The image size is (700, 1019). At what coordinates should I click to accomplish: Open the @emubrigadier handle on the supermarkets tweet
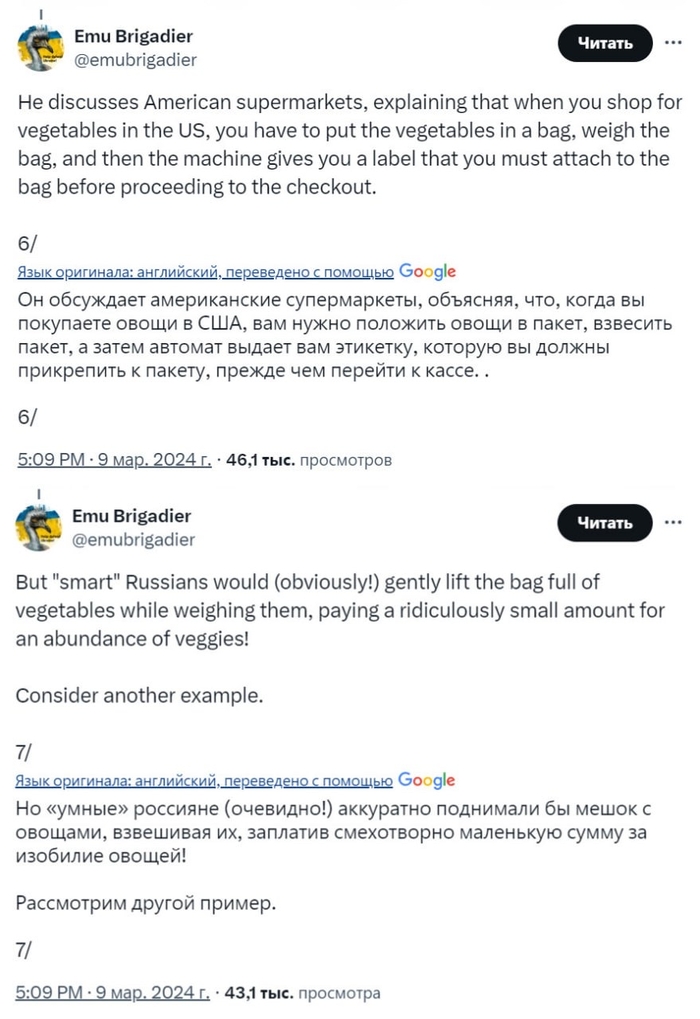134,60
